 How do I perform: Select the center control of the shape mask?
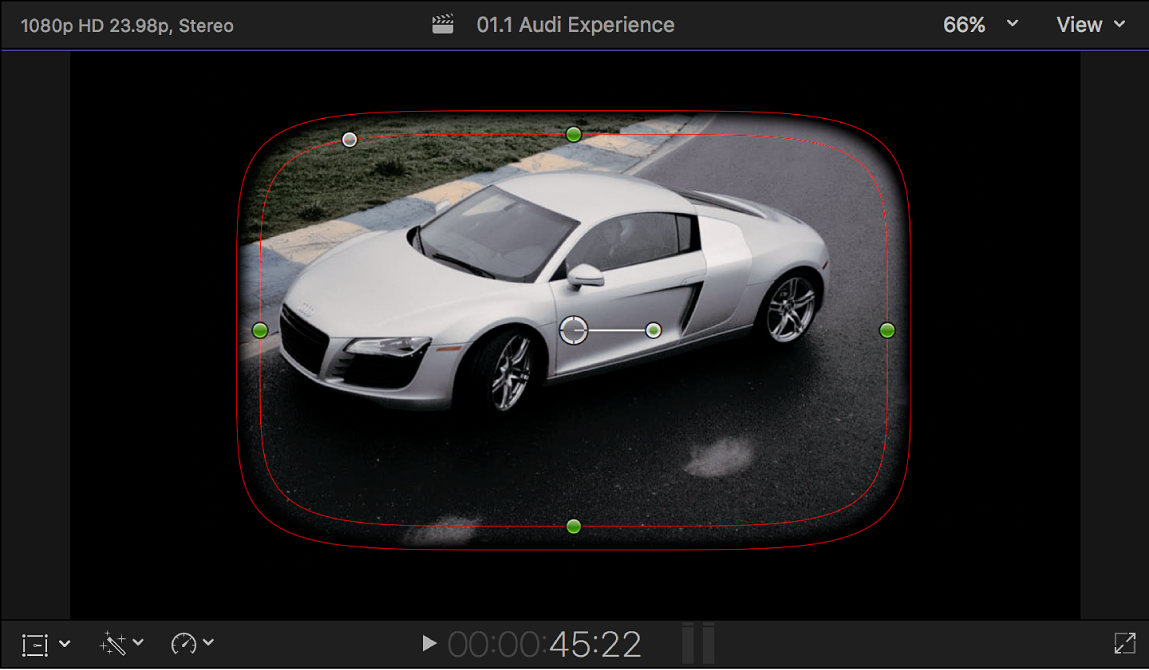[574, 330]
